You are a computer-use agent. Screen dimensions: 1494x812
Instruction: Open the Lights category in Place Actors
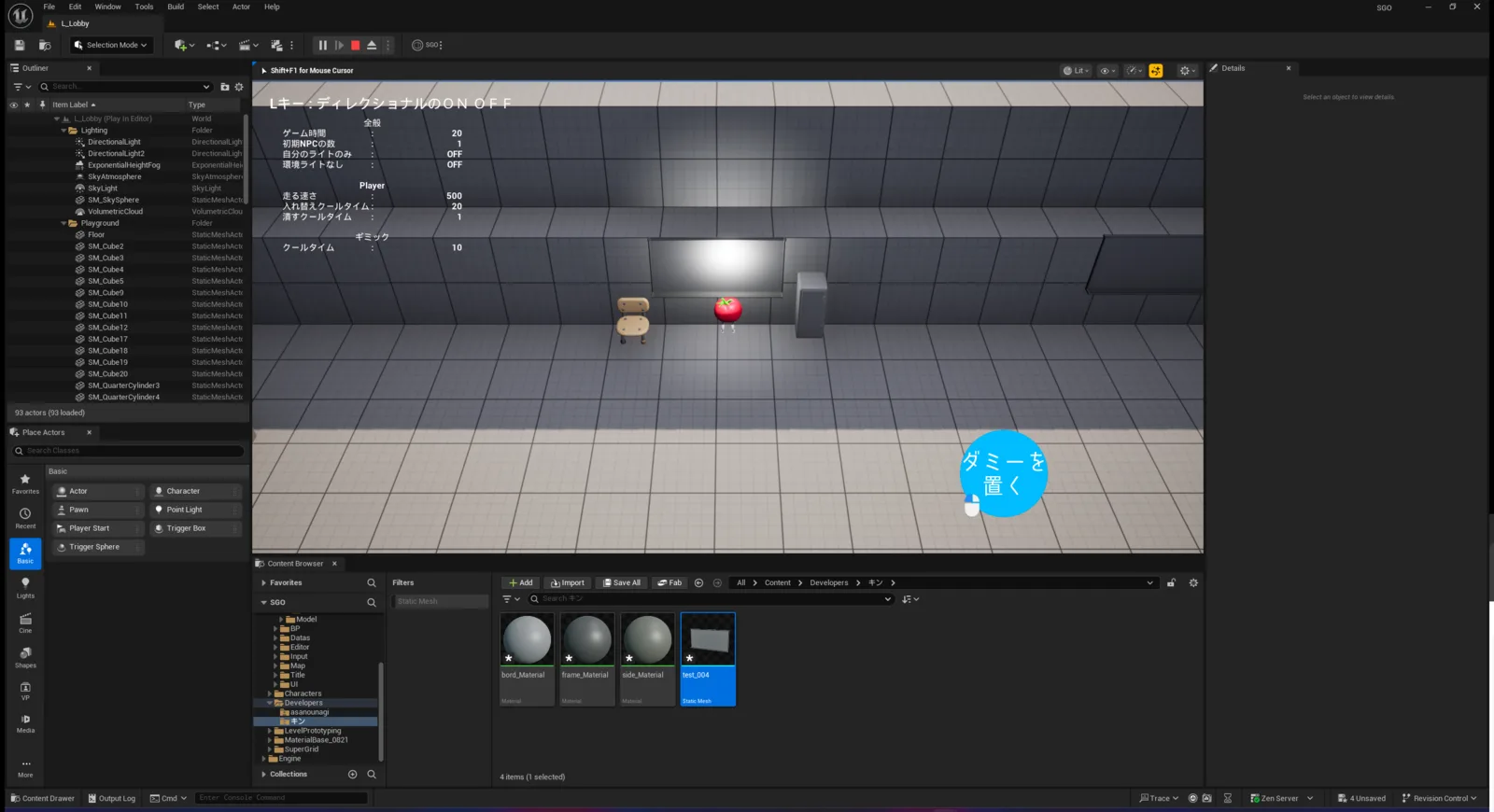coord(25,587)
